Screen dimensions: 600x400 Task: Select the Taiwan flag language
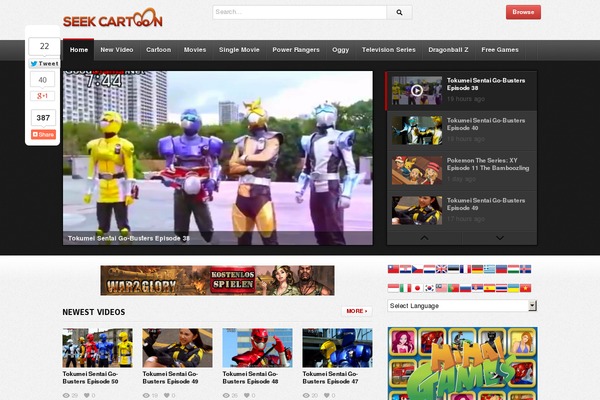pos(393,269)
